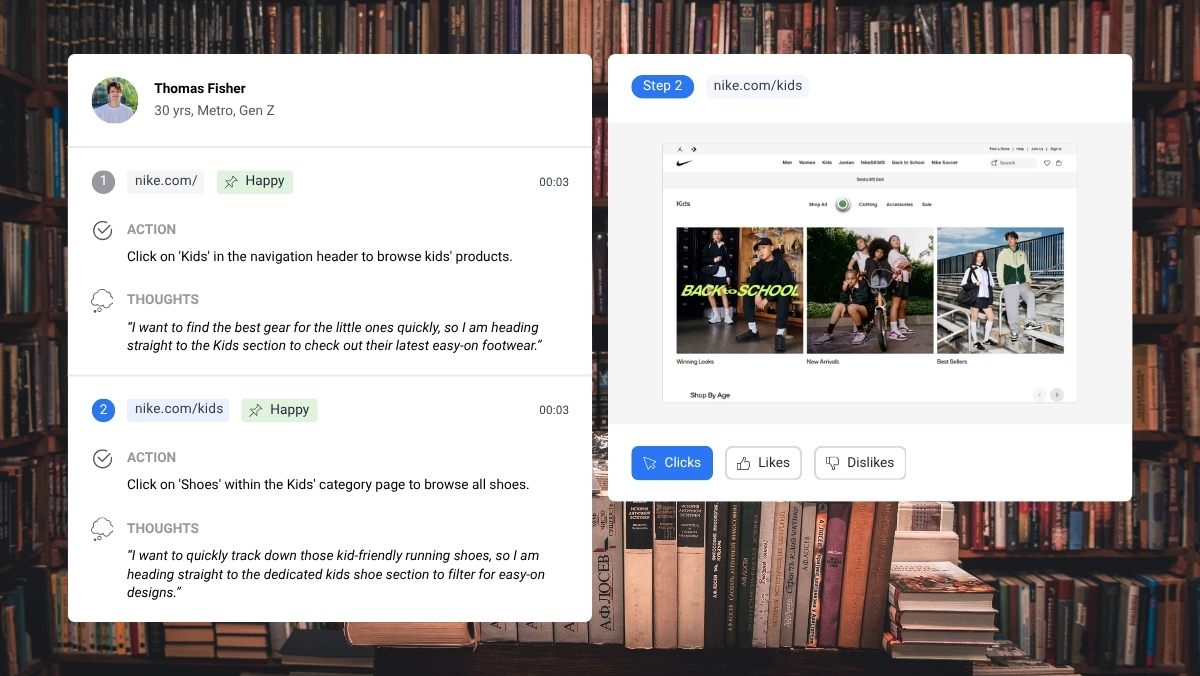Open the nike.com/kids URL chip in step 2
The height and width of the screenshot is (676, 1200).
[x=178, y=410]
